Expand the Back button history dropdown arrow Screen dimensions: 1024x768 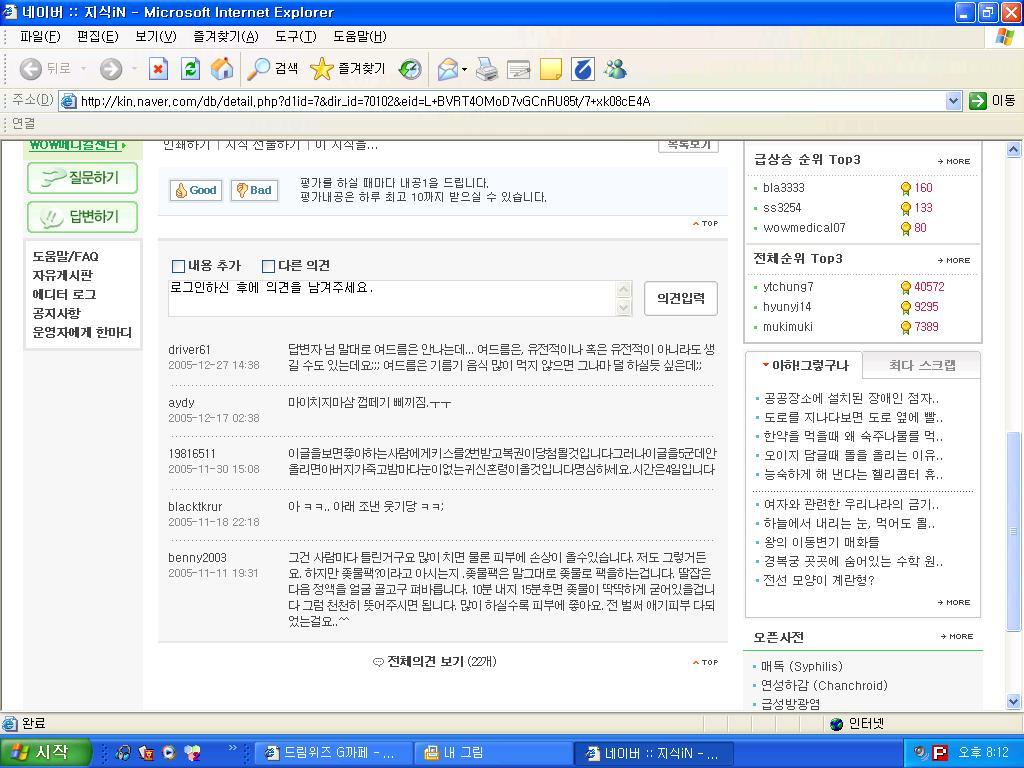pos(84,69)
